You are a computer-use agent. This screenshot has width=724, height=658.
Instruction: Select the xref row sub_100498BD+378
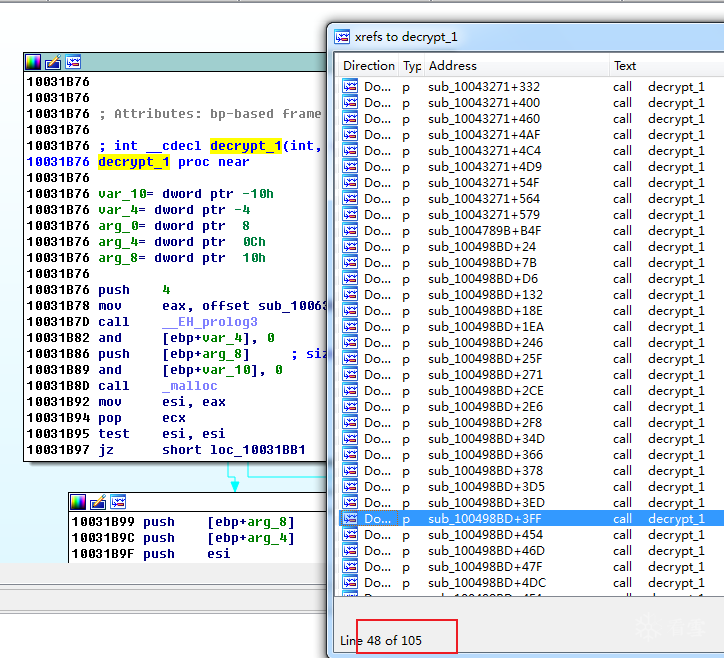[x=531, y=471]
